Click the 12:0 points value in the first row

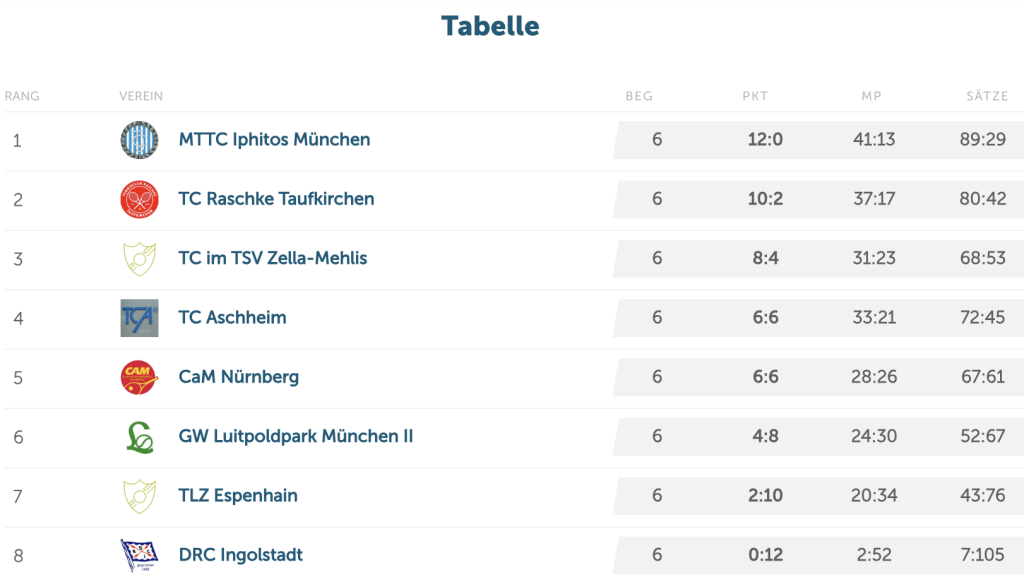(765, 140)
